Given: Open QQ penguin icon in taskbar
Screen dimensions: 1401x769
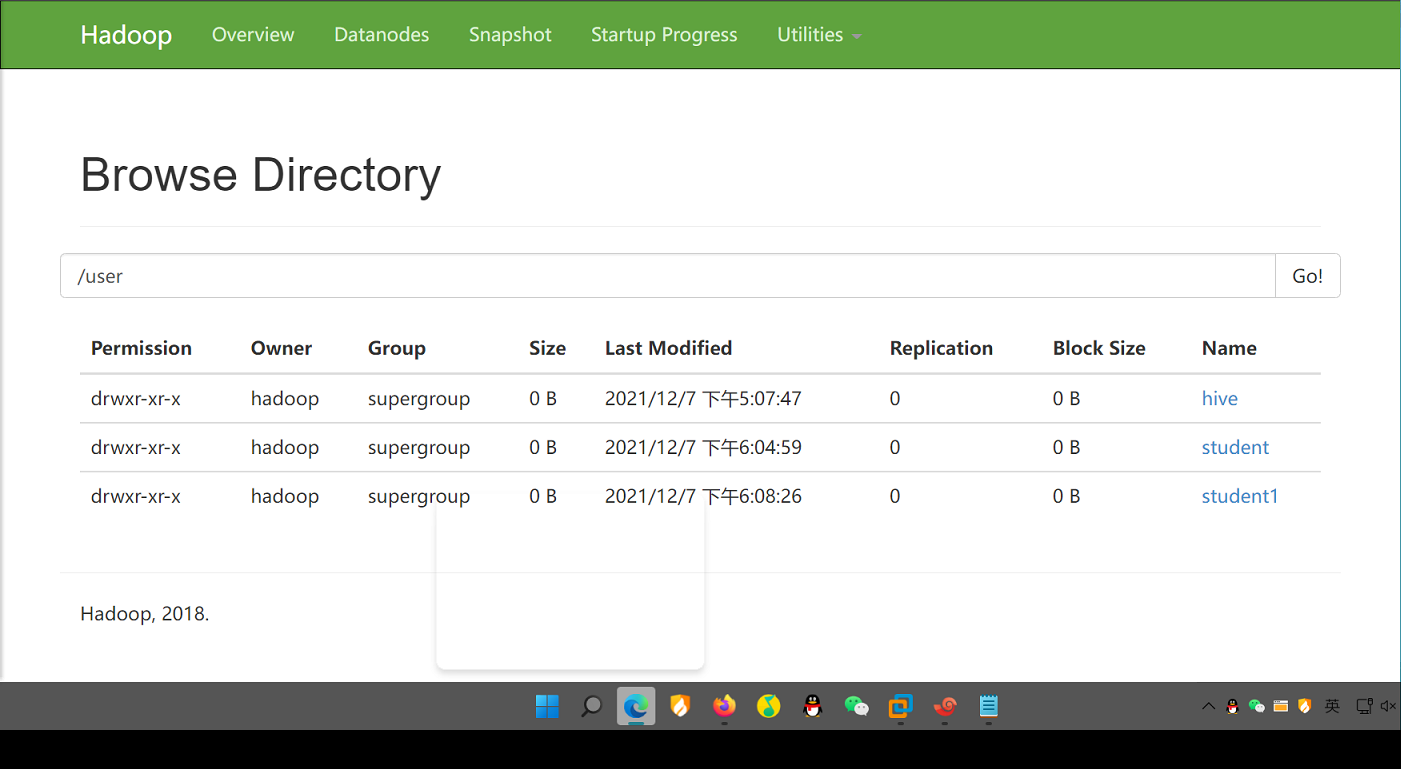Looking at the screenshot, I should (x=813, y=707).
